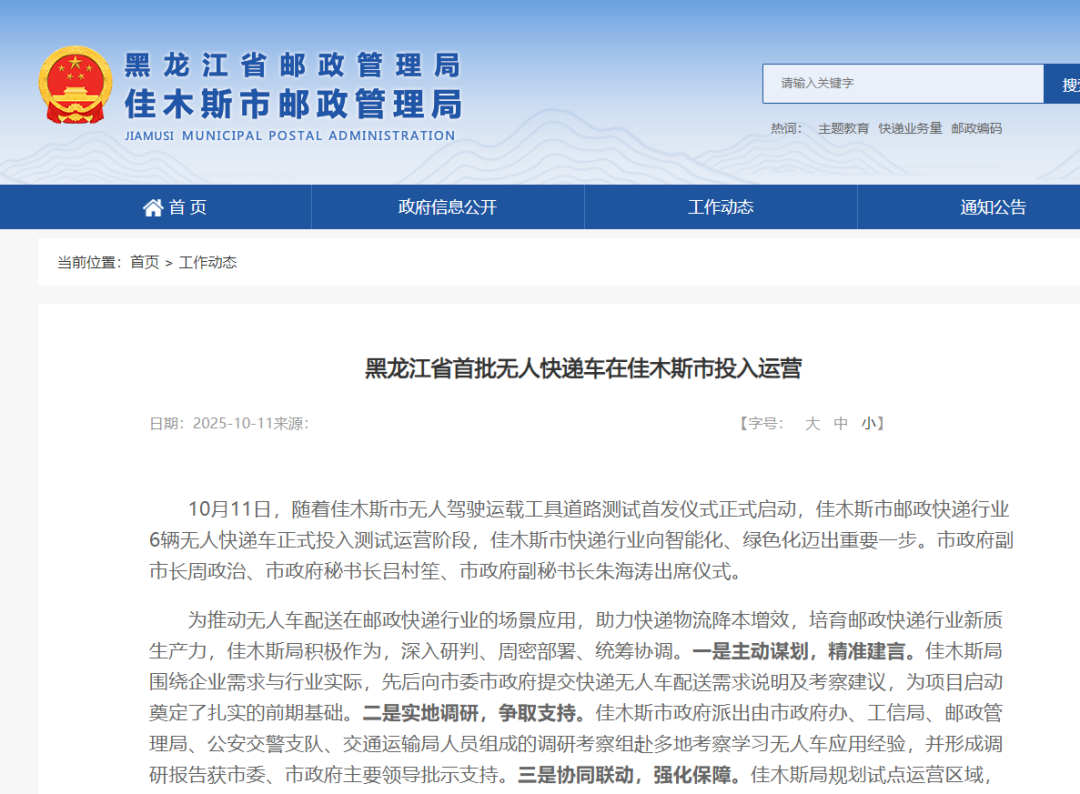Set font size to 中
1080x794 pixels.
click(x=841, y=423)
